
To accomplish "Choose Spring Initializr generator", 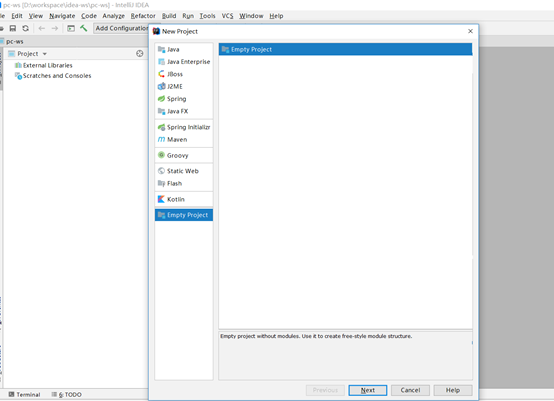I will [184, 127].
